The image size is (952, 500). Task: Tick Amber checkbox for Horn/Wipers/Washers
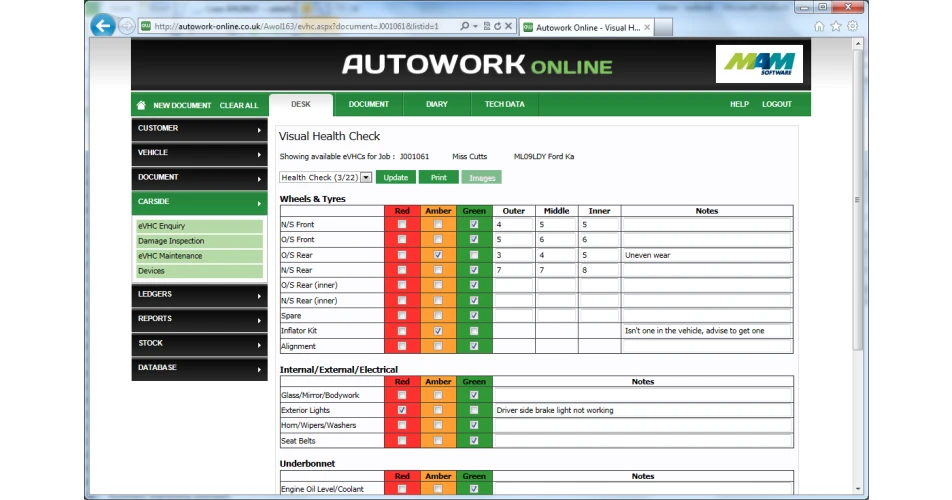pyautogui.click(x=438, y=425)
